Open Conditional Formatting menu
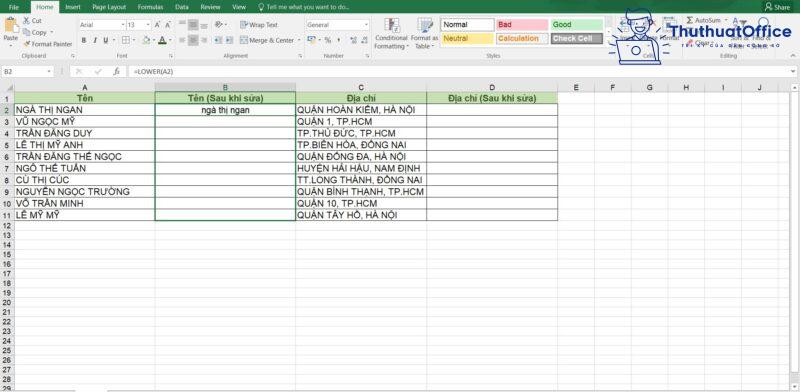 391,34
